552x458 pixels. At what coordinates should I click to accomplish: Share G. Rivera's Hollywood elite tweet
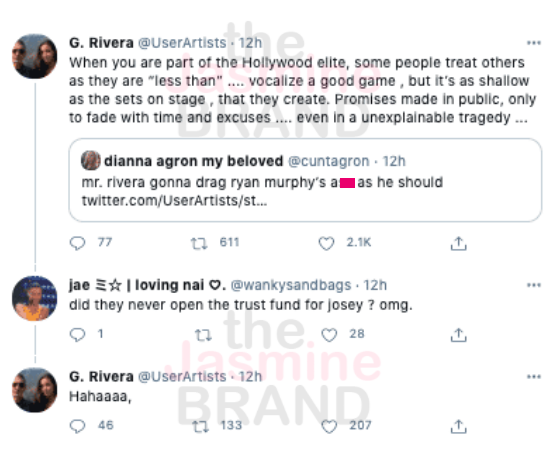[x=458, y=243]
